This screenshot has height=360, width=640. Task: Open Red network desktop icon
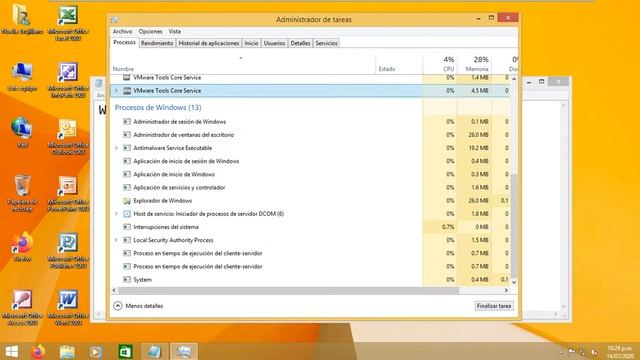coord(22,132)
